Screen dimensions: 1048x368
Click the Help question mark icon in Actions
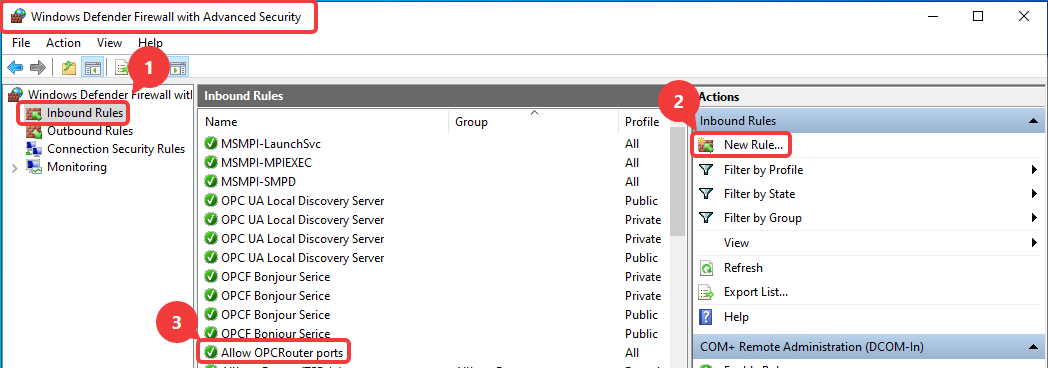(x=706, y=316)
